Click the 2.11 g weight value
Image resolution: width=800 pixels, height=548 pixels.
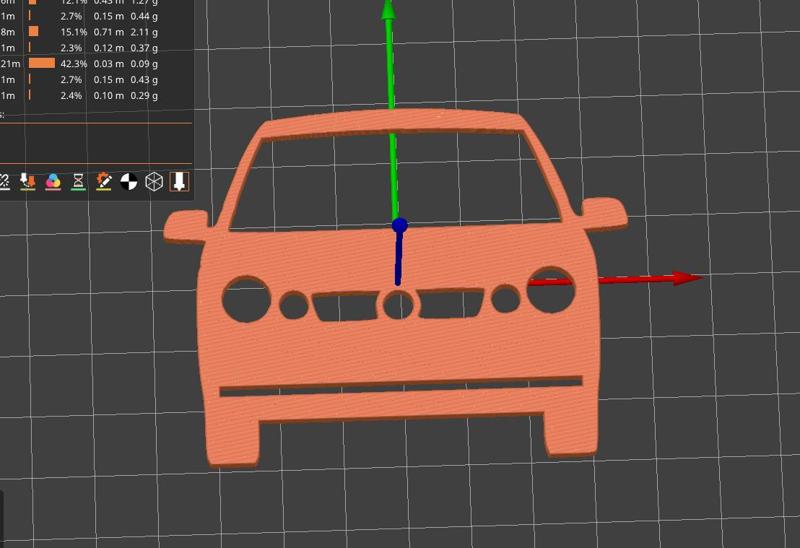click(144, 32)
